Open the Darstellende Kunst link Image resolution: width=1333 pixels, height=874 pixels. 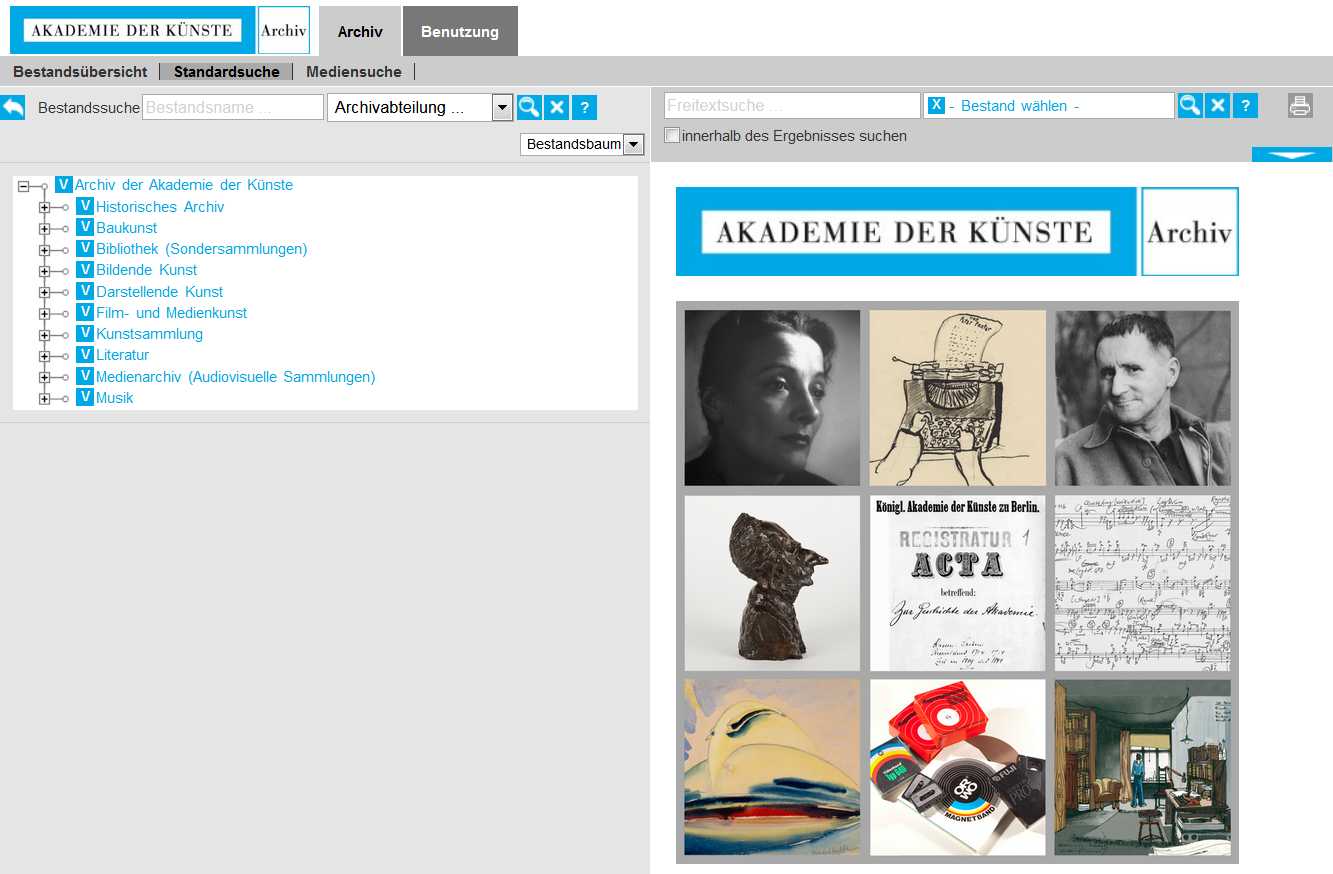coord(160,292)
